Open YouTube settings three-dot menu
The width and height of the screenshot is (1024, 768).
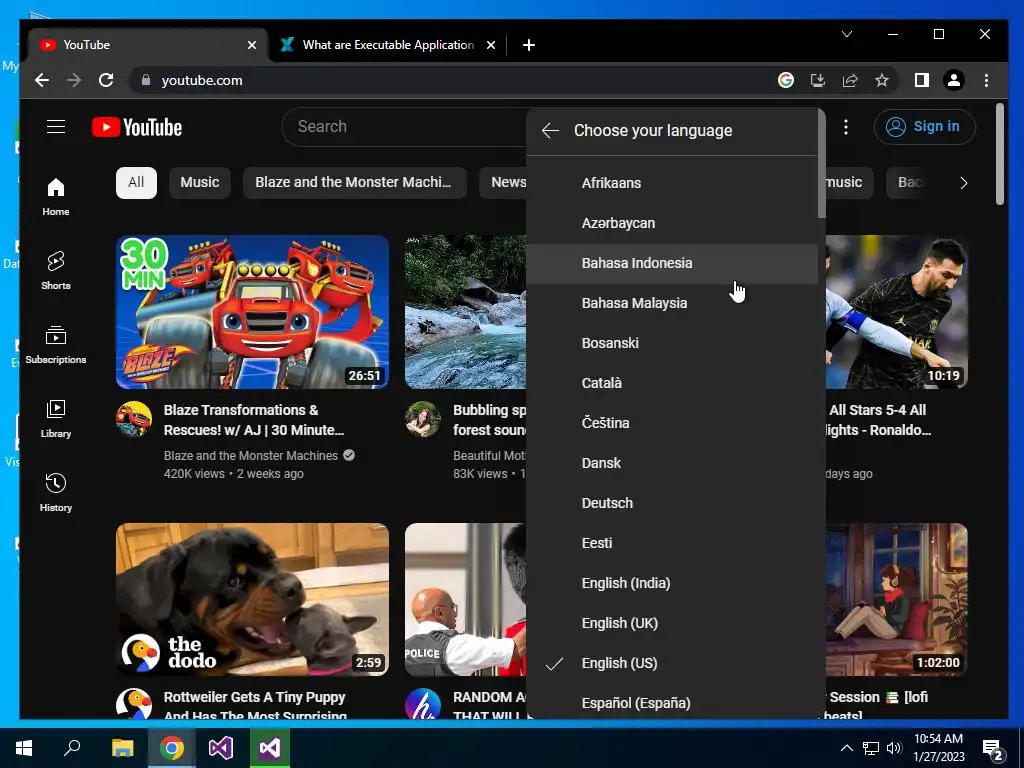(846, 127)
